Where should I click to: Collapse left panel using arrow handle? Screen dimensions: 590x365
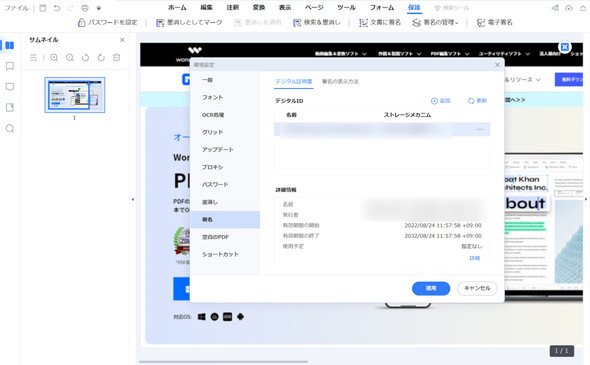point(132,199)
